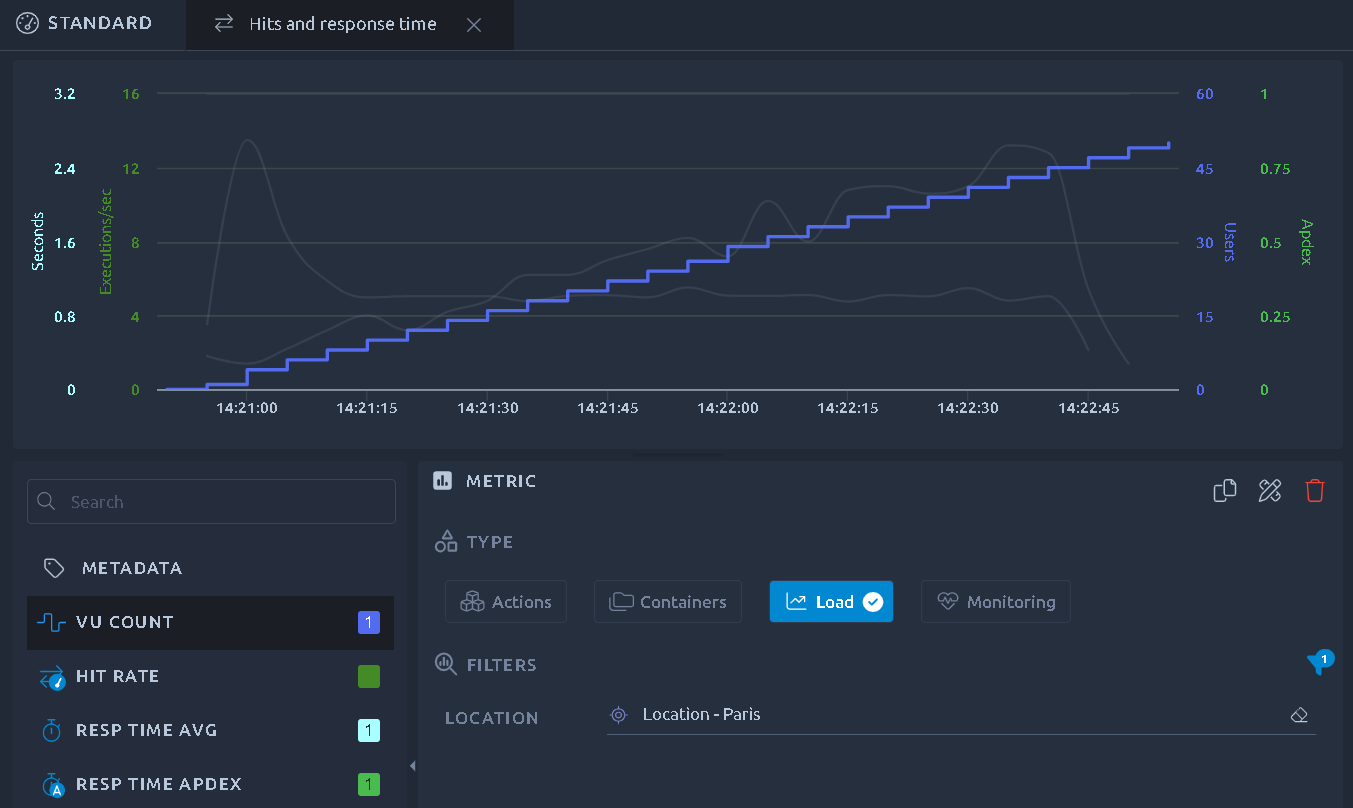Clear Location filter using the eraser icon
The width and height of the screenshot is (1353, 808).
(x=1299, y=715)
